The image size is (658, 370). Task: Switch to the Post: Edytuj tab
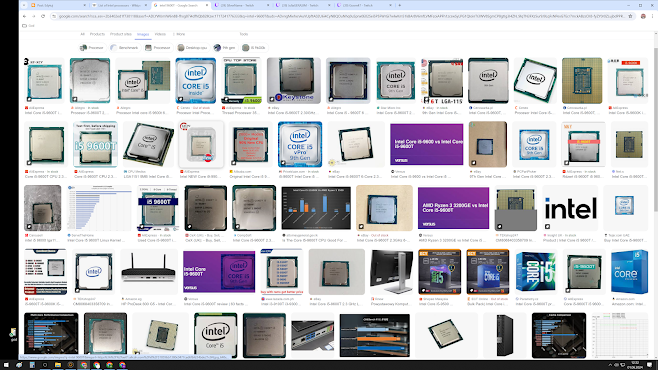[x=58, y=5]
